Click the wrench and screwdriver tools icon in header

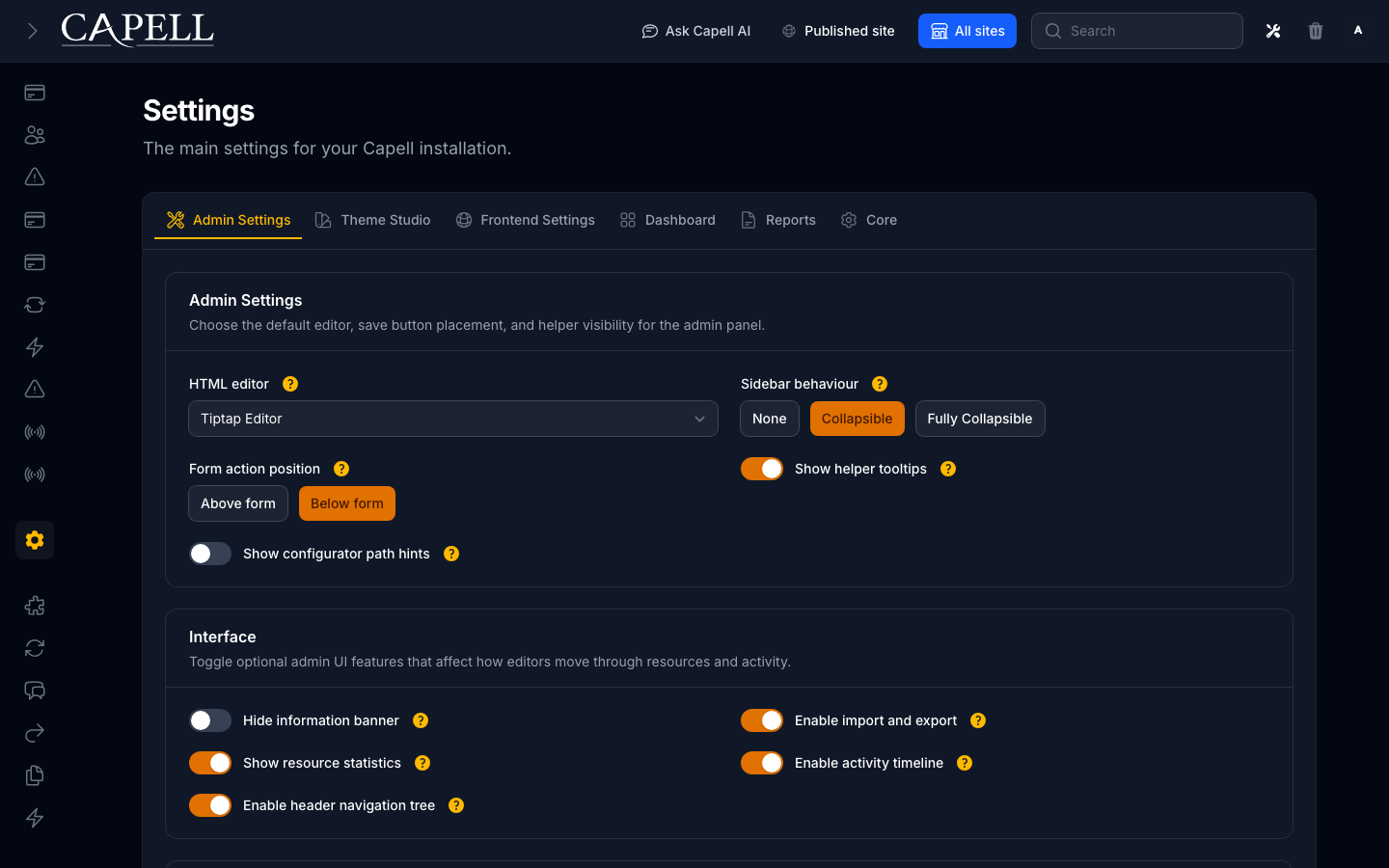[1273, 31]
